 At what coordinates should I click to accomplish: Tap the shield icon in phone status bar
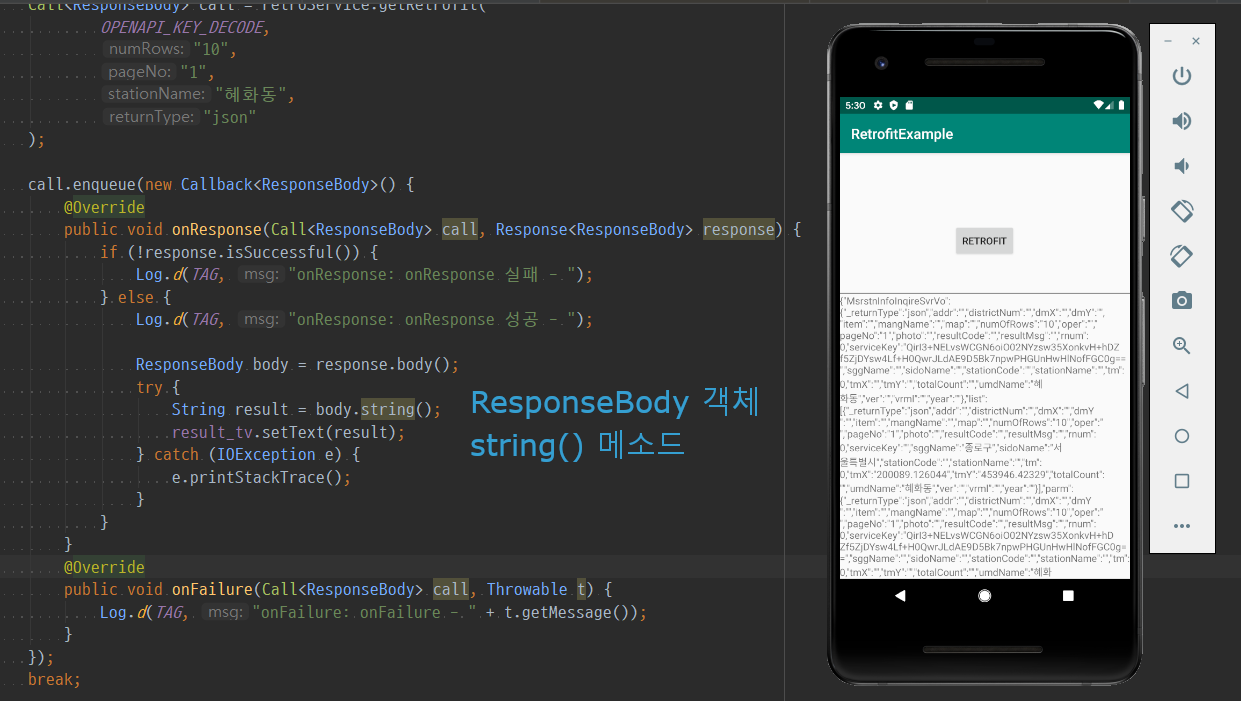pyautogui.click(x=893, y=105)
